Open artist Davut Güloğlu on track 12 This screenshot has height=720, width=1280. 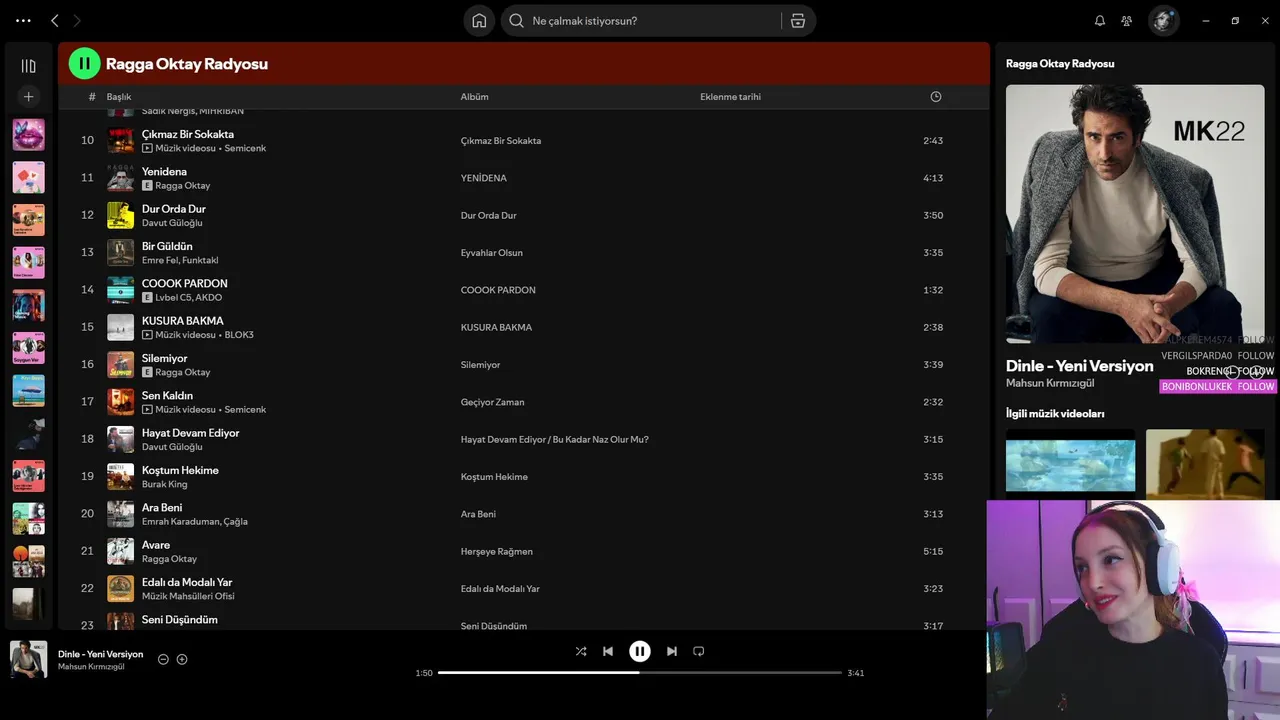click(172, 223)
